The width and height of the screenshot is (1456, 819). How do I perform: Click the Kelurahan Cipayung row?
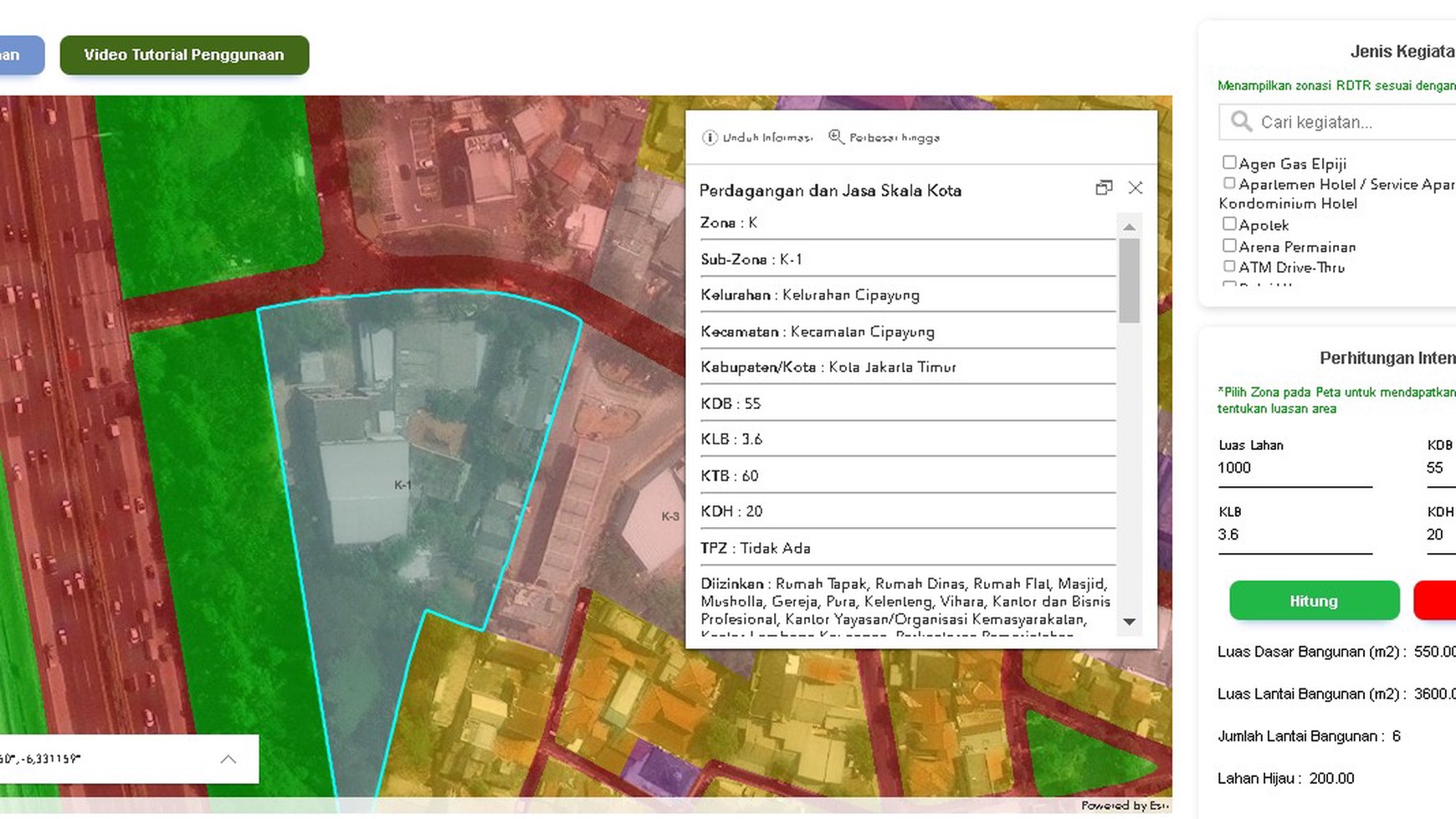pos(908,295)
